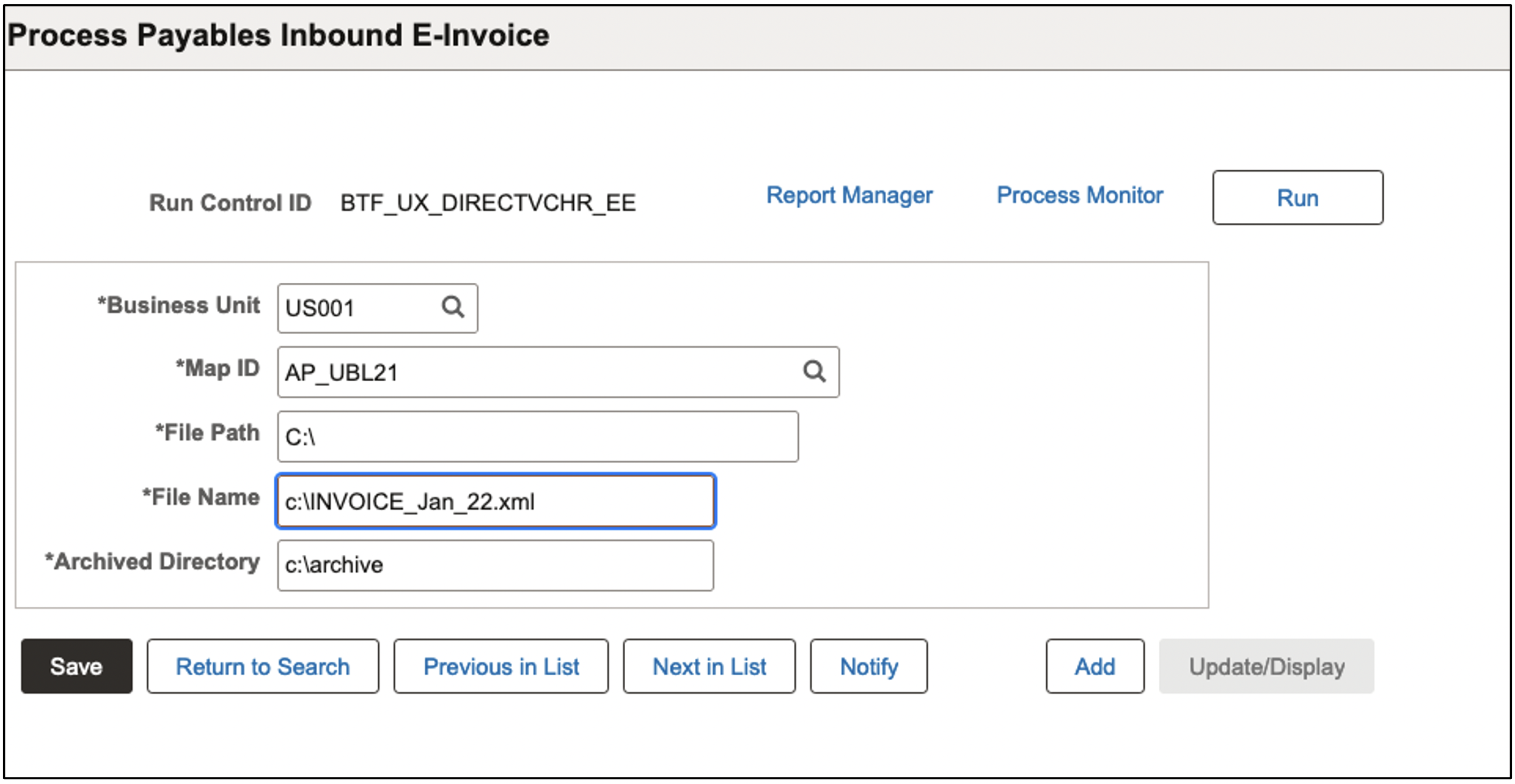
Task: Click the Archived Directory field showing c:\archive
Action: coord(494,564)
